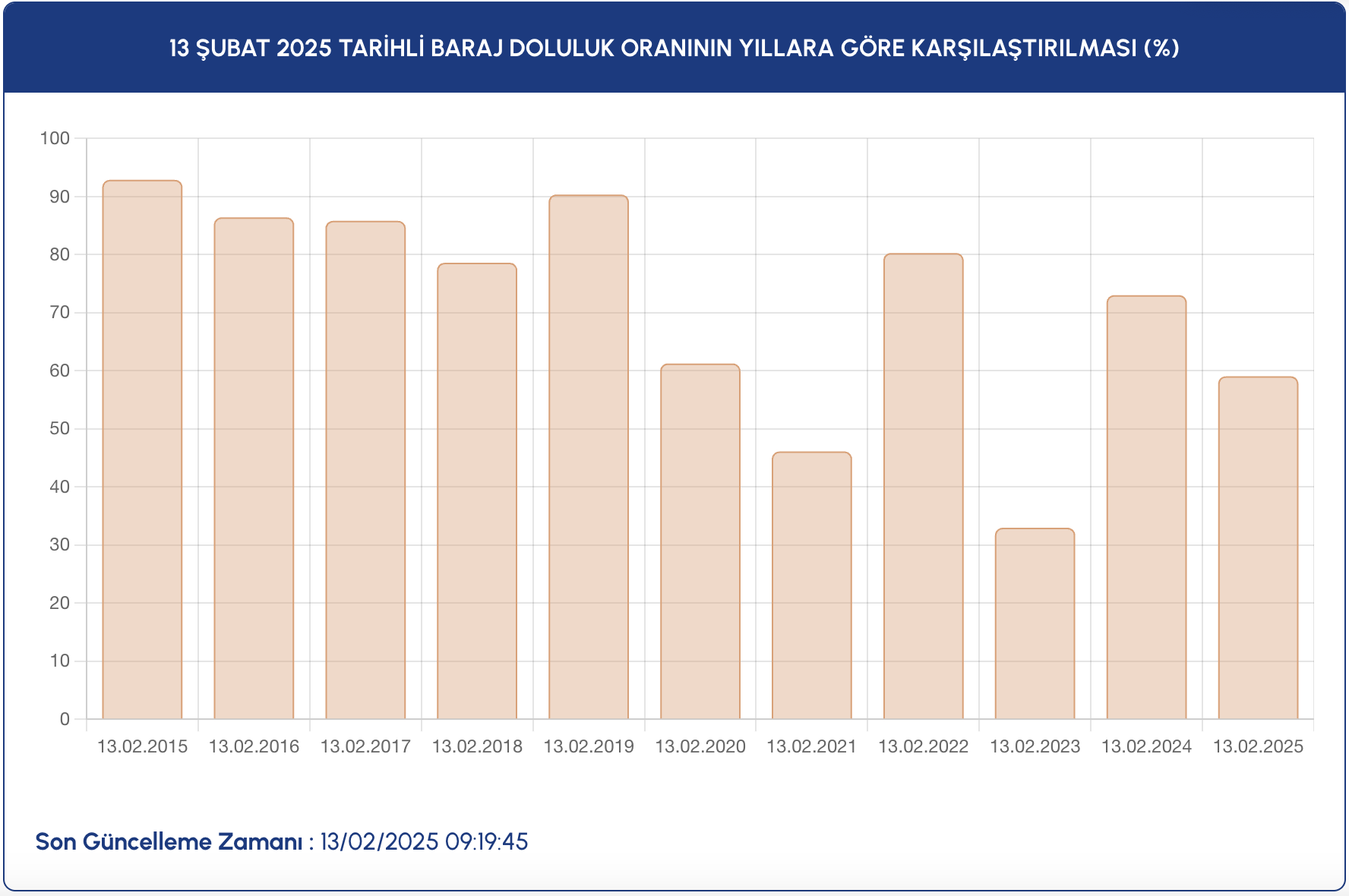Click the 13.02.2025 x-axis date label
Image resolution: width=1349 pixels, height=896 pixels.
click(1258, 746)
